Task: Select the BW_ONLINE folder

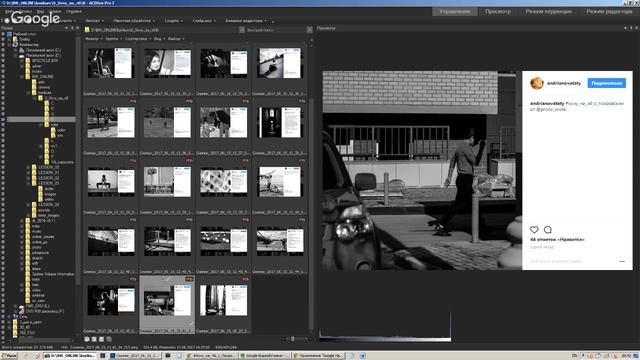Action: (x=42, y=76)
